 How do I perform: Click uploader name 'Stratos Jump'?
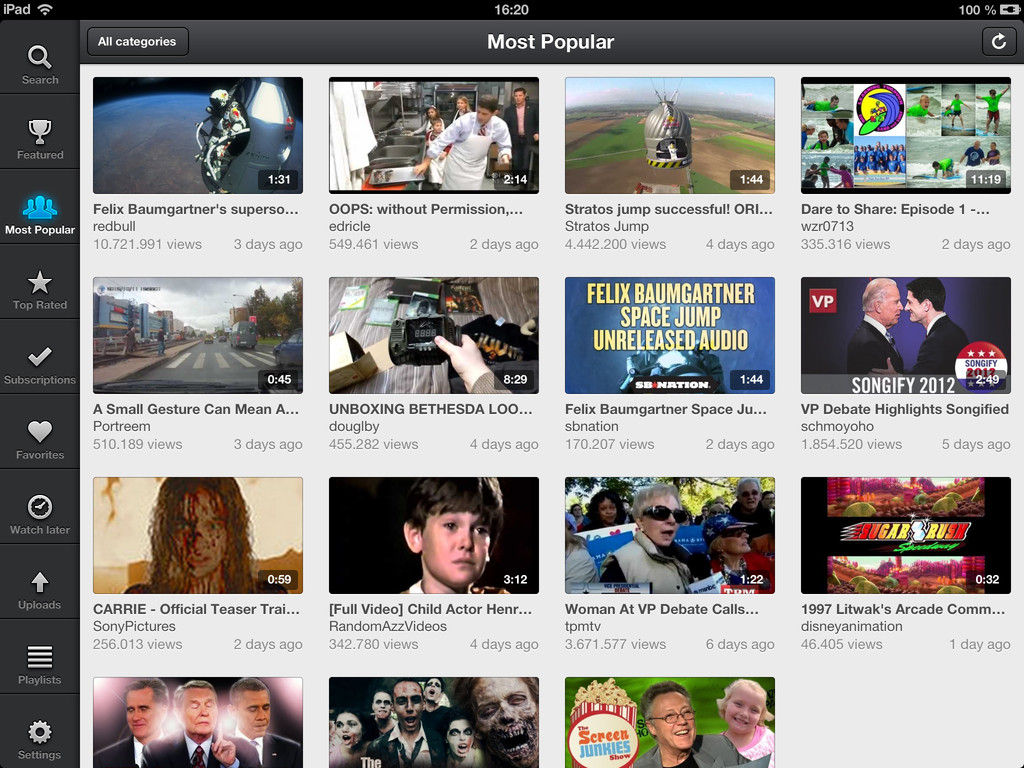607,226
